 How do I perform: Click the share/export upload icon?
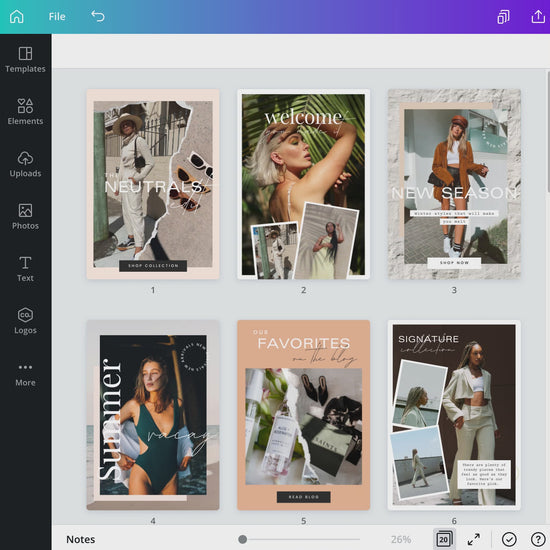(538, 16)
